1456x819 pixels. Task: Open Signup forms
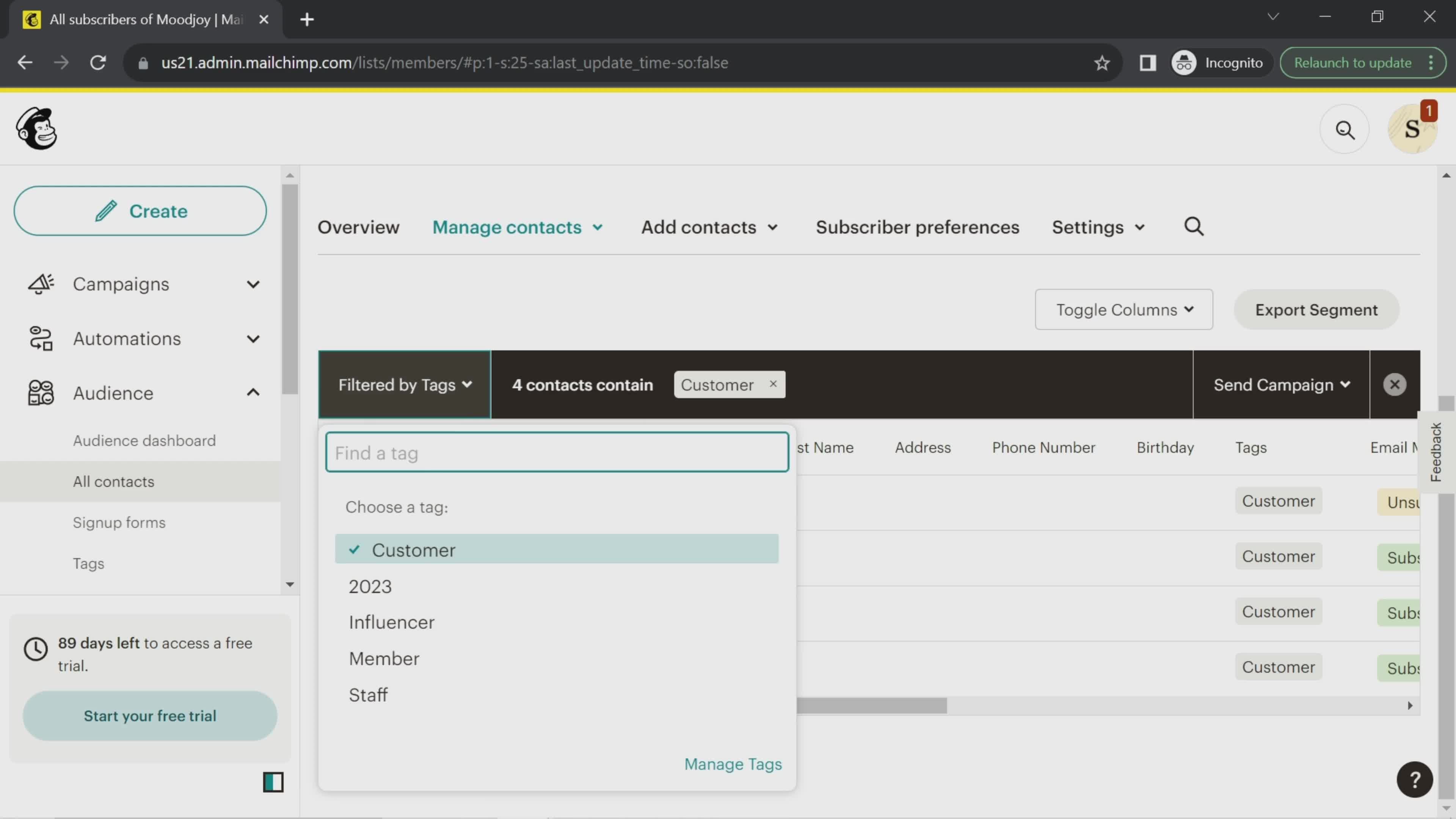click(119, 522)
